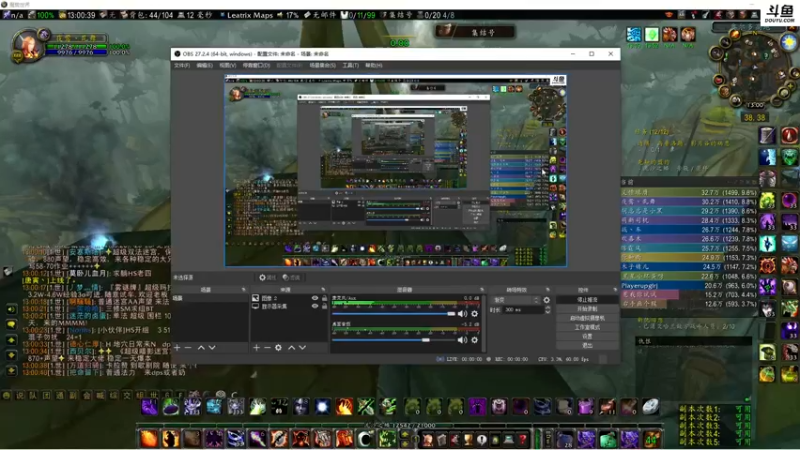Click the Start Virtual Camera button
The image size is (800, 450).
pos(587,318)
